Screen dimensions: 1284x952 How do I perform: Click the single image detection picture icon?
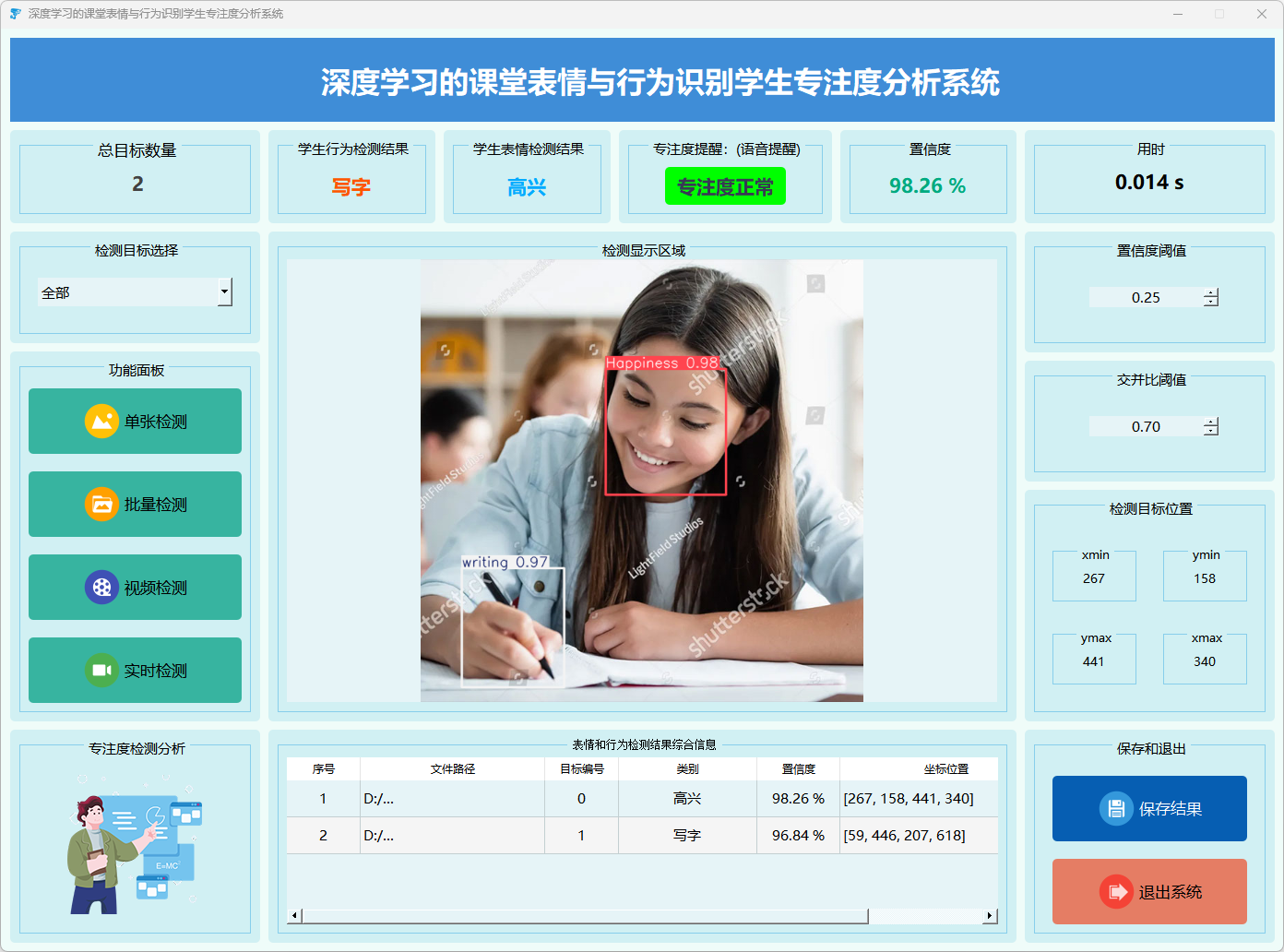coord(101,422)
